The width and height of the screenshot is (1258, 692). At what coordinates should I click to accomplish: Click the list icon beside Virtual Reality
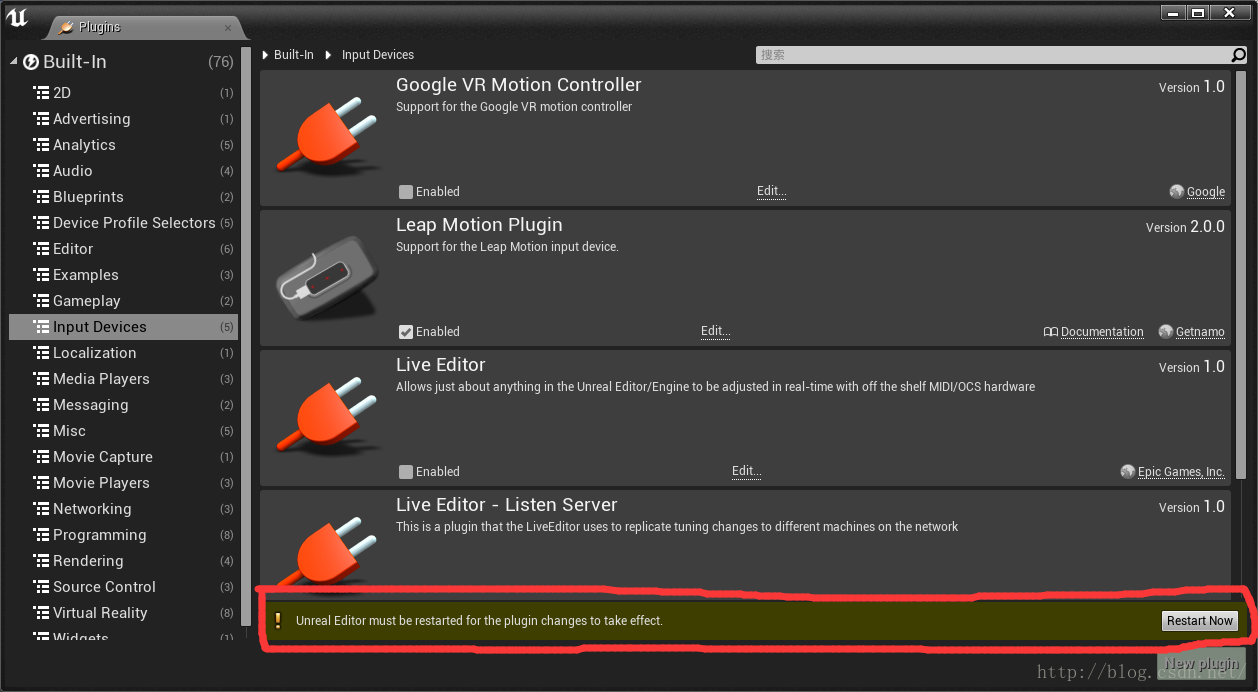click(41, 613)
